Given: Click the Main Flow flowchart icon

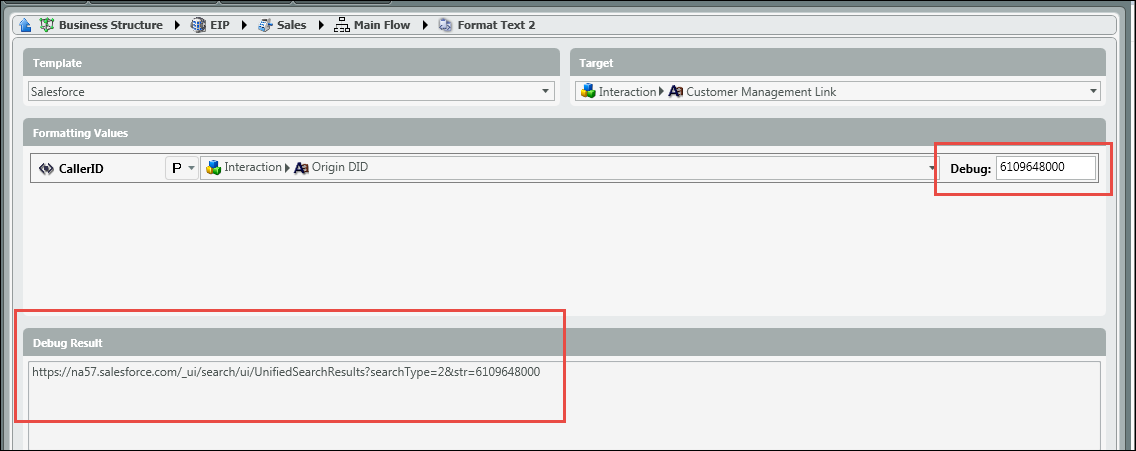Looking at the screenshot, I should coord(342,25).
